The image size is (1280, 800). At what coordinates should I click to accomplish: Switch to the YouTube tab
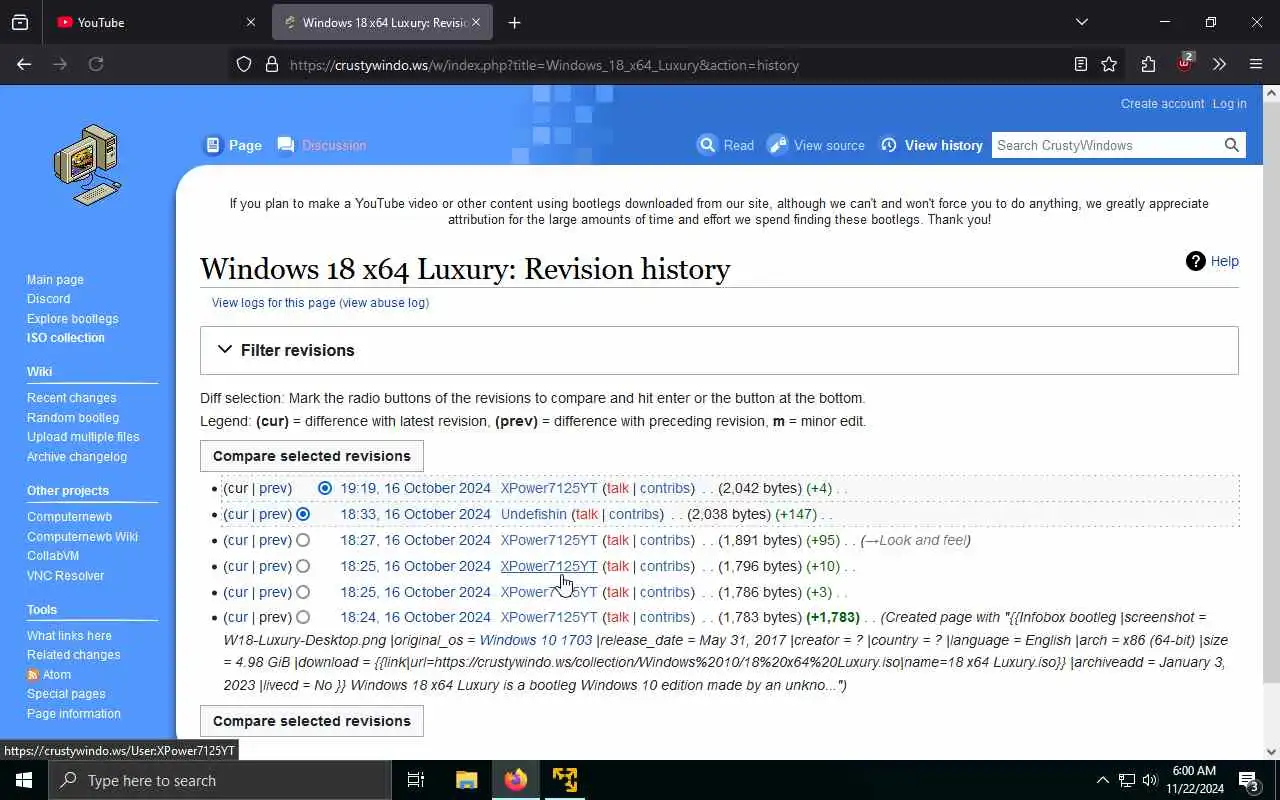(x=155, y=22)
